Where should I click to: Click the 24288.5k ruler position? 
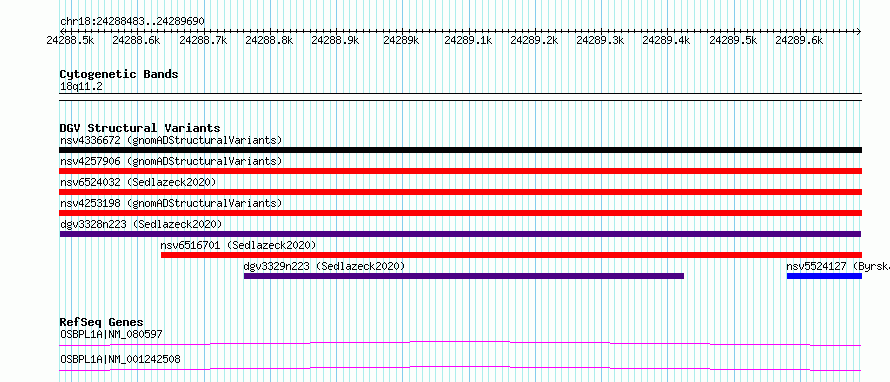70,40
